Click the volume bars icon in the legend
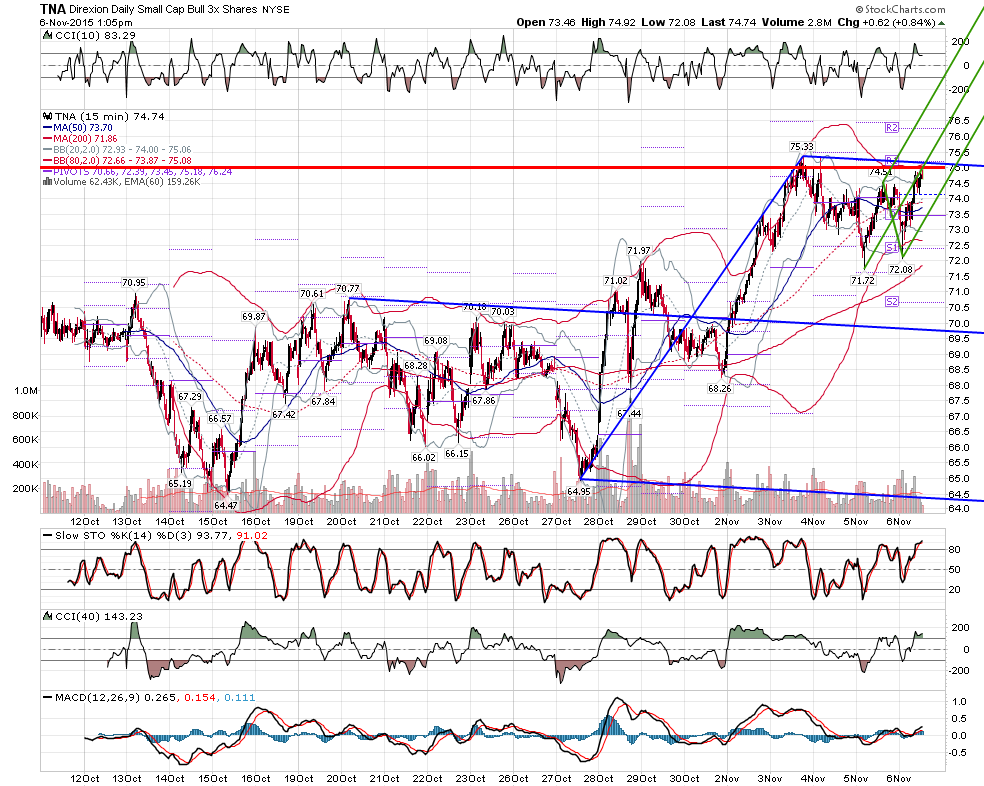The height and width of the screenshot is (786, 984). [48, 182]
